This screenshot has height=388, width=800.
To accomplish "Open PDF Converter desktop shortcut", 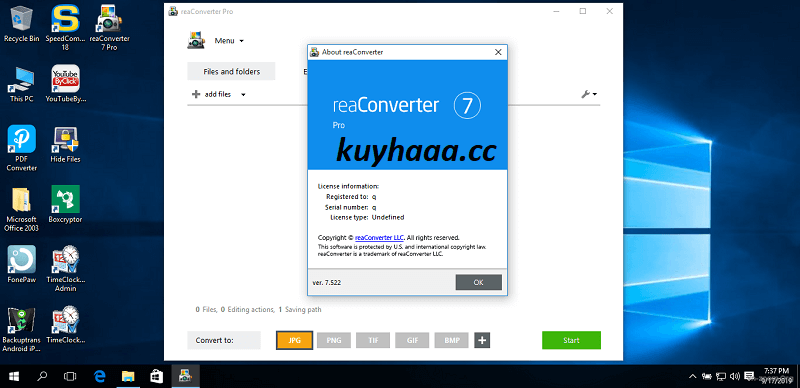I will click(x=21, y=148).
